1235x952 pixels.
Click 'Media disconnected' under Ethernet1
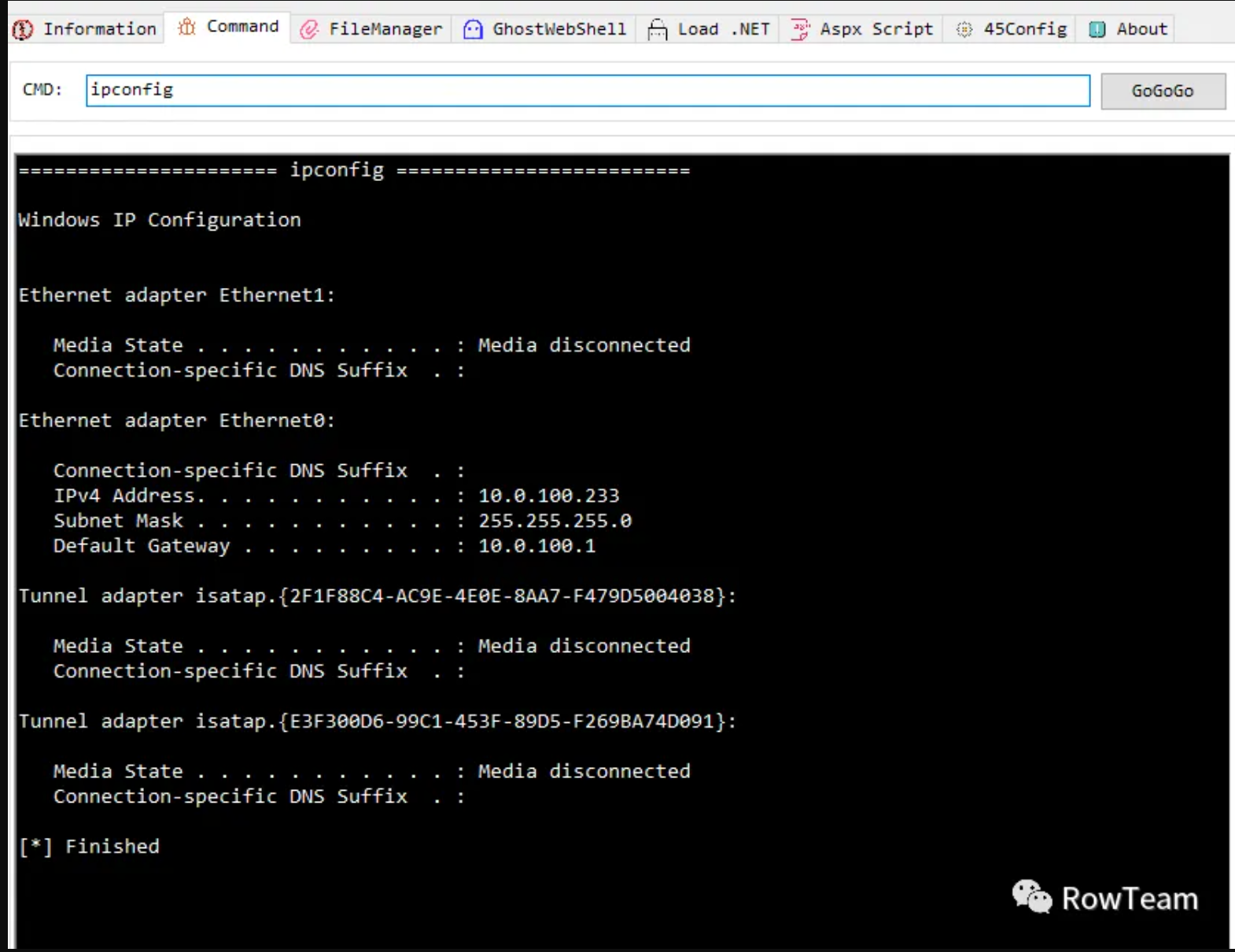pos(584,345)
